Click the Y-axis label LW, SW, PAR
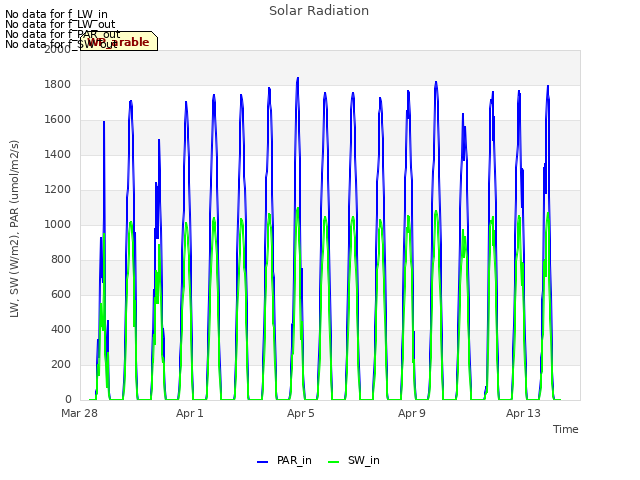The height and width of the screenshot is (480, 640). click(14, 229)
